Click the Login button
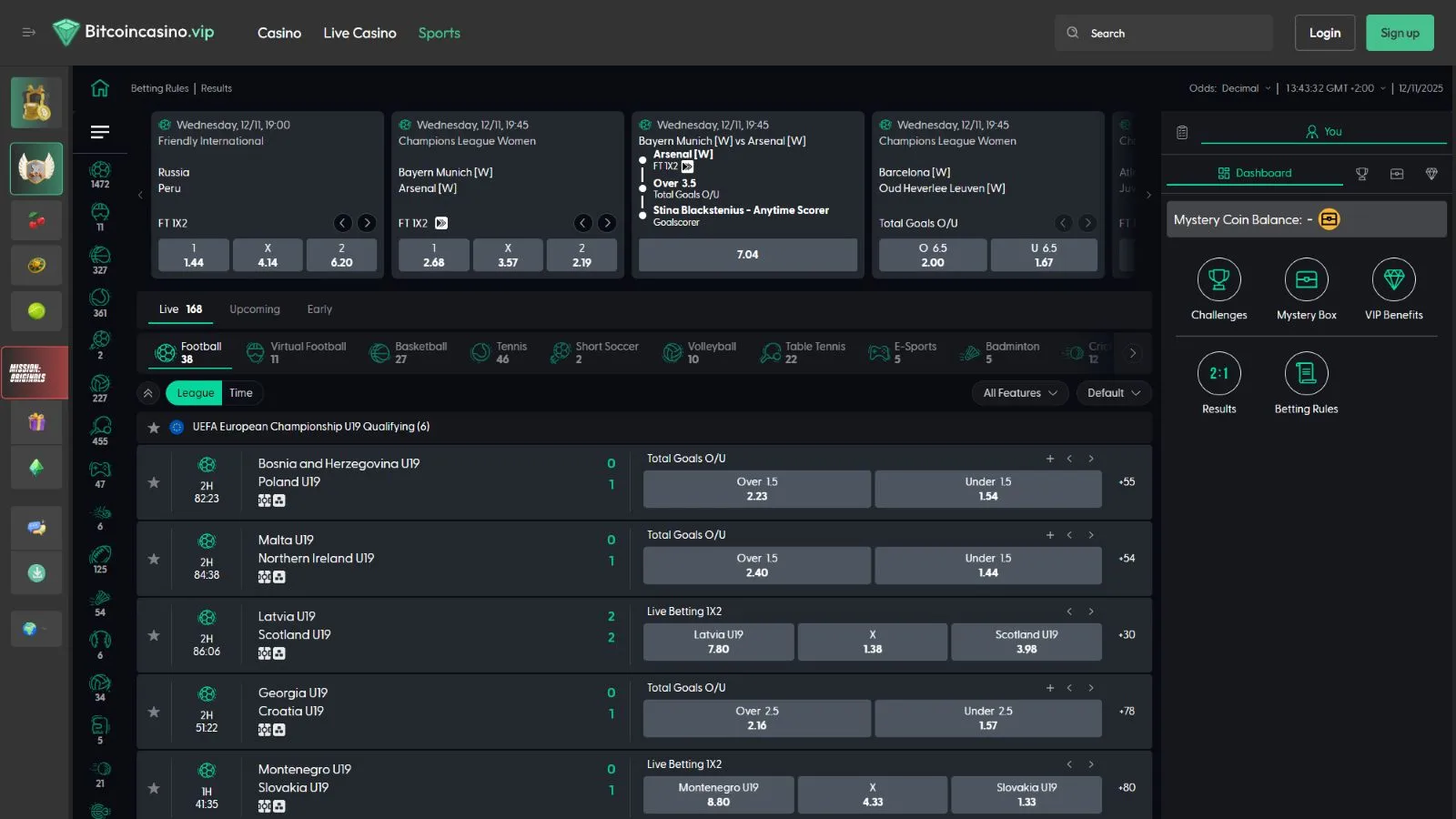Viewport: 1456px width, 819px height. point(1324,33)
